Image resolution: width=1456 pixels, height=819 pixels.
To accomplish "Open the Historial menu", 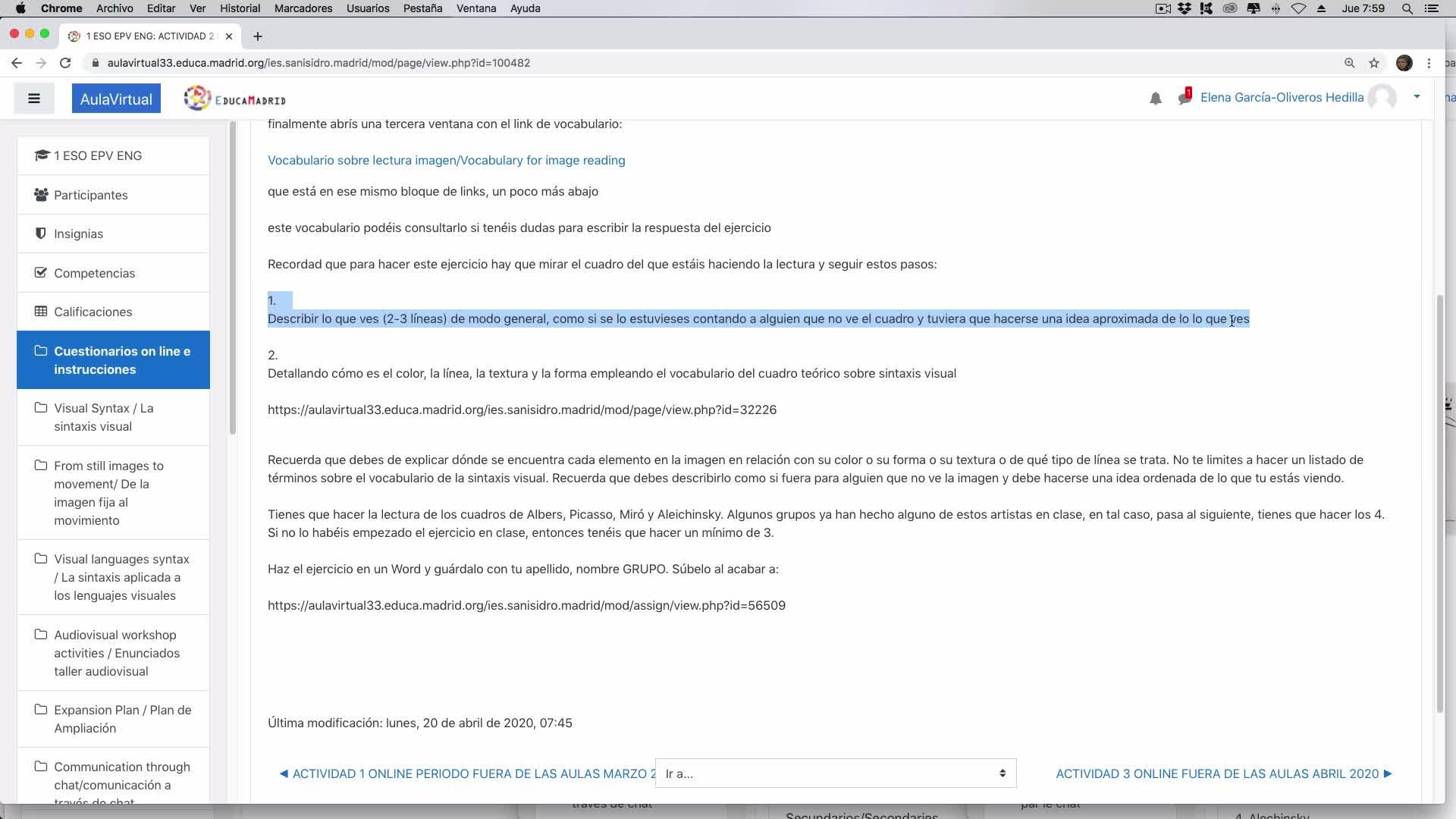I will 240,8.
